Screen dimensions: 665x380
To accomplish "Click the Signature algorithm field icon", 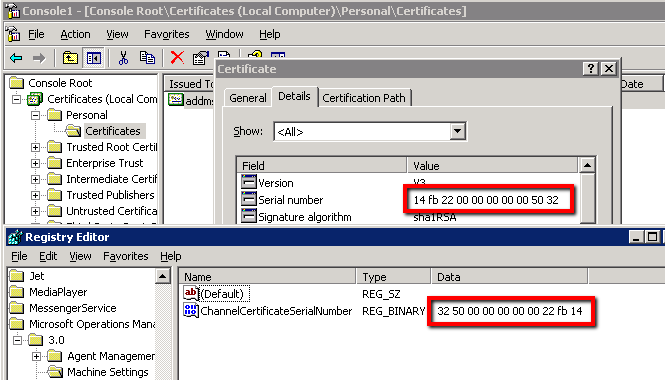I will pyautogui.click(x=249, y=215).
